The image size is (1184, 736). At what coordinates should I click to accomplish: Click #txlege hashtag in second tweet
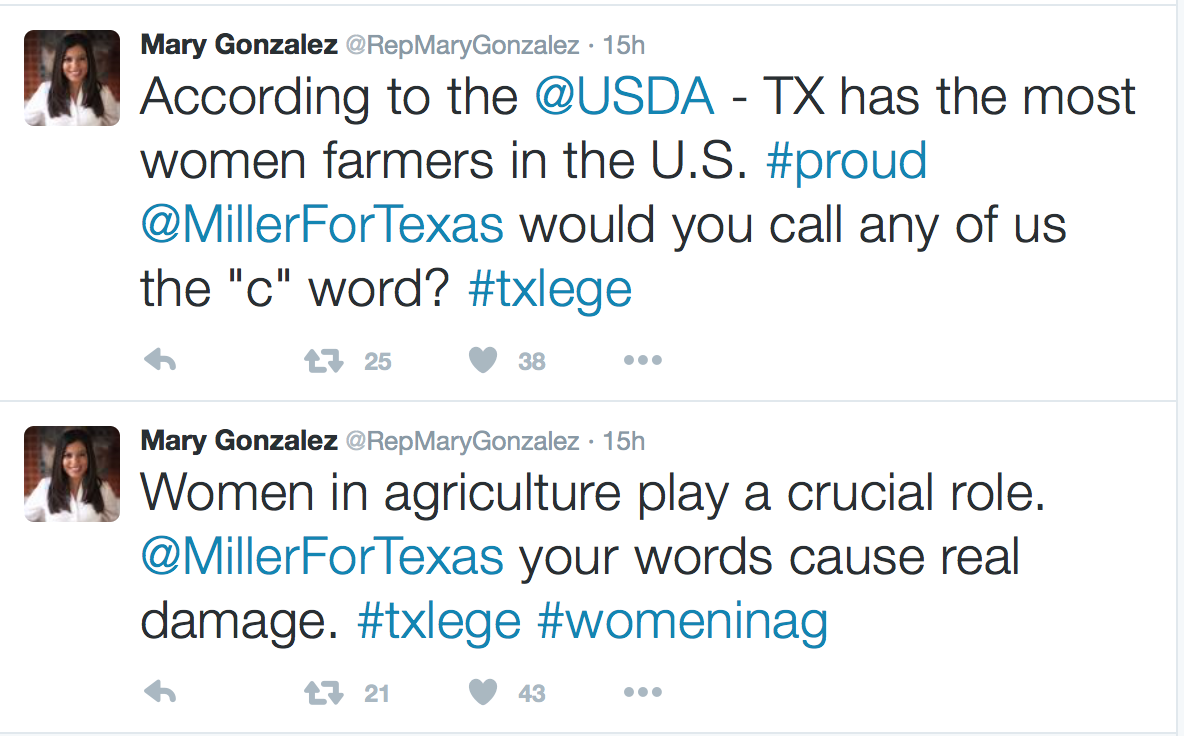pos(439,622)
